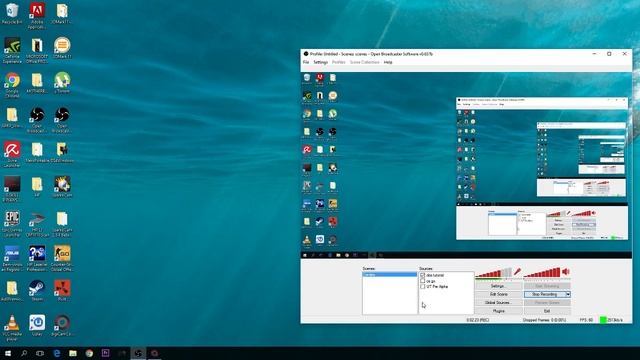
Task: Click the Plugins button
Action: click(498, 311)
